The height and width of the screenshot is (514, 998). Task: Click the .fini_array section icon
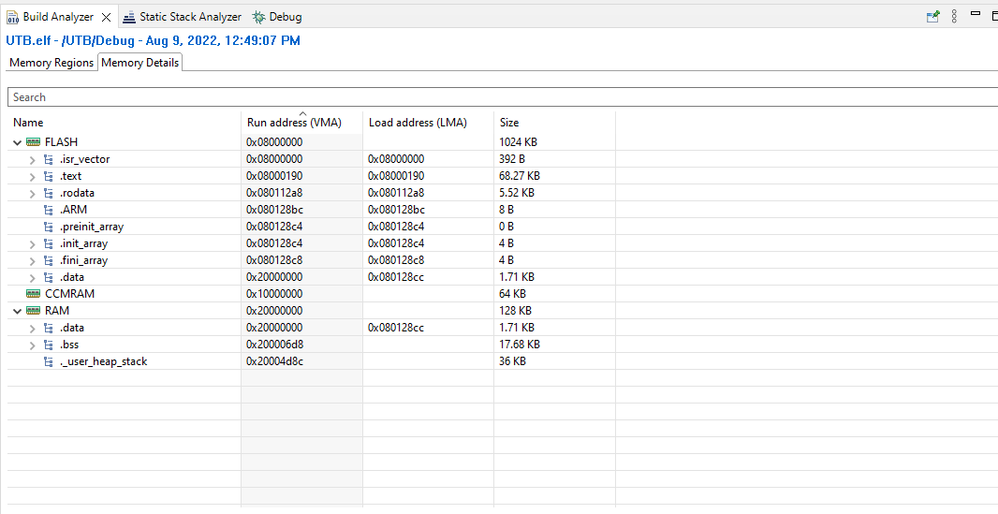click(x=48, y=260)
